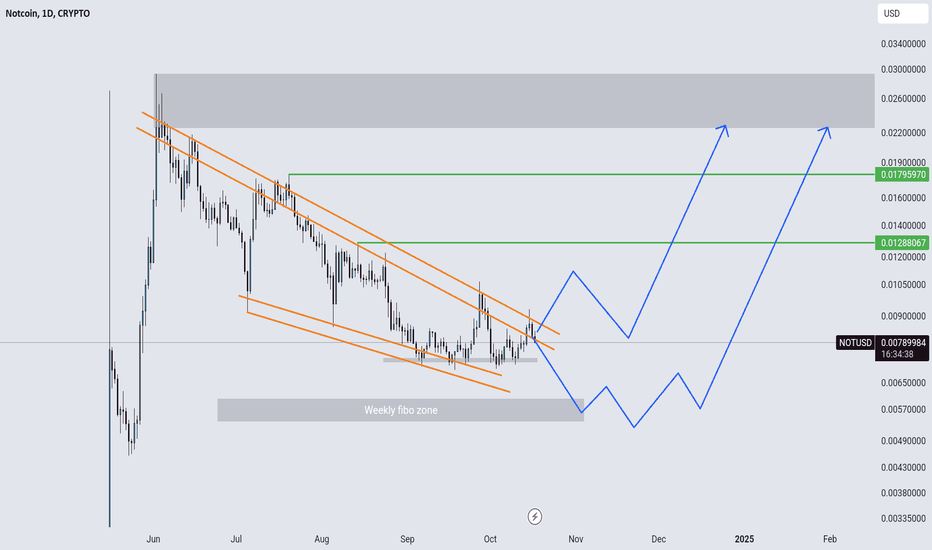Open the USD currency selector
This screenshot has width=932, height=550.
pyautogui.click(x=902, y=13)
